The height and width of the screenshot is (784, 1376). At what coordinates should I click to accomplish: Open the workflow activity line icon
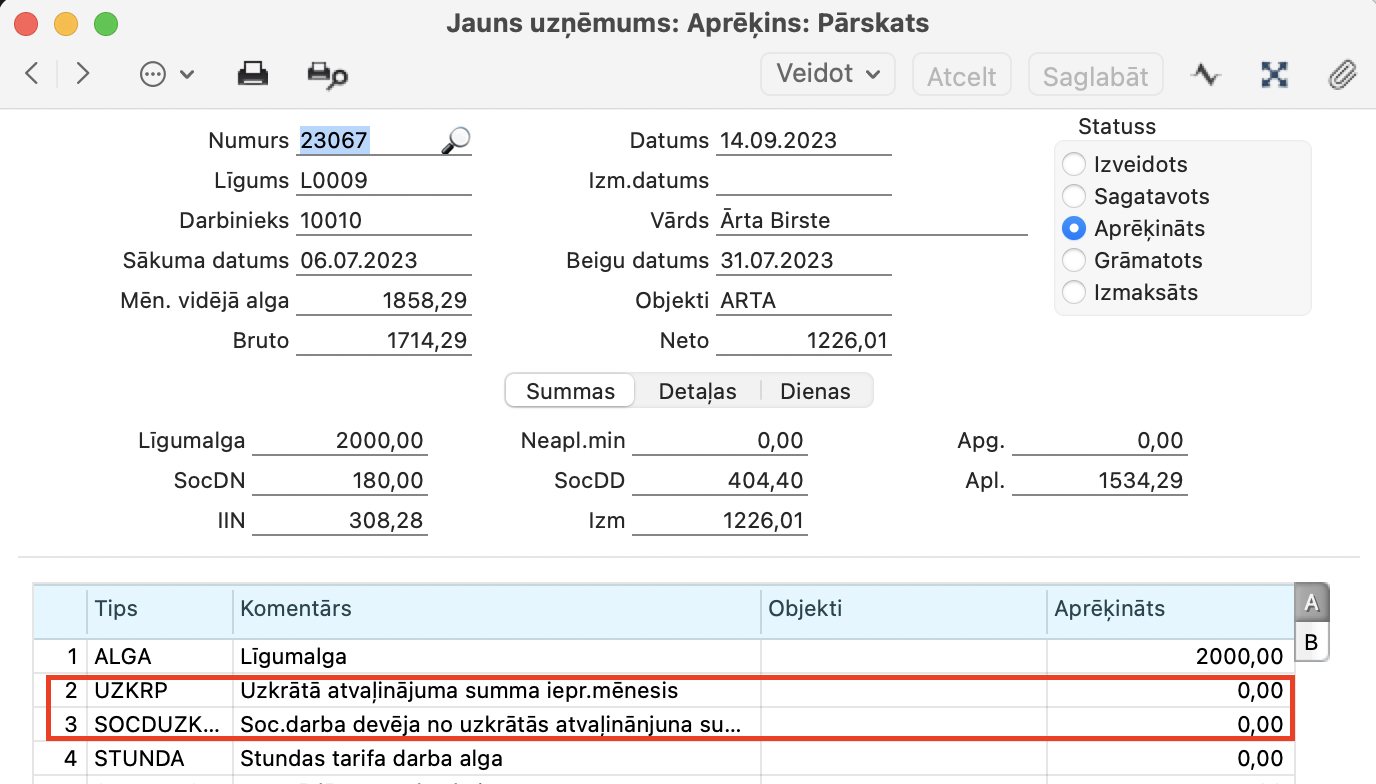pos(1206,75)
